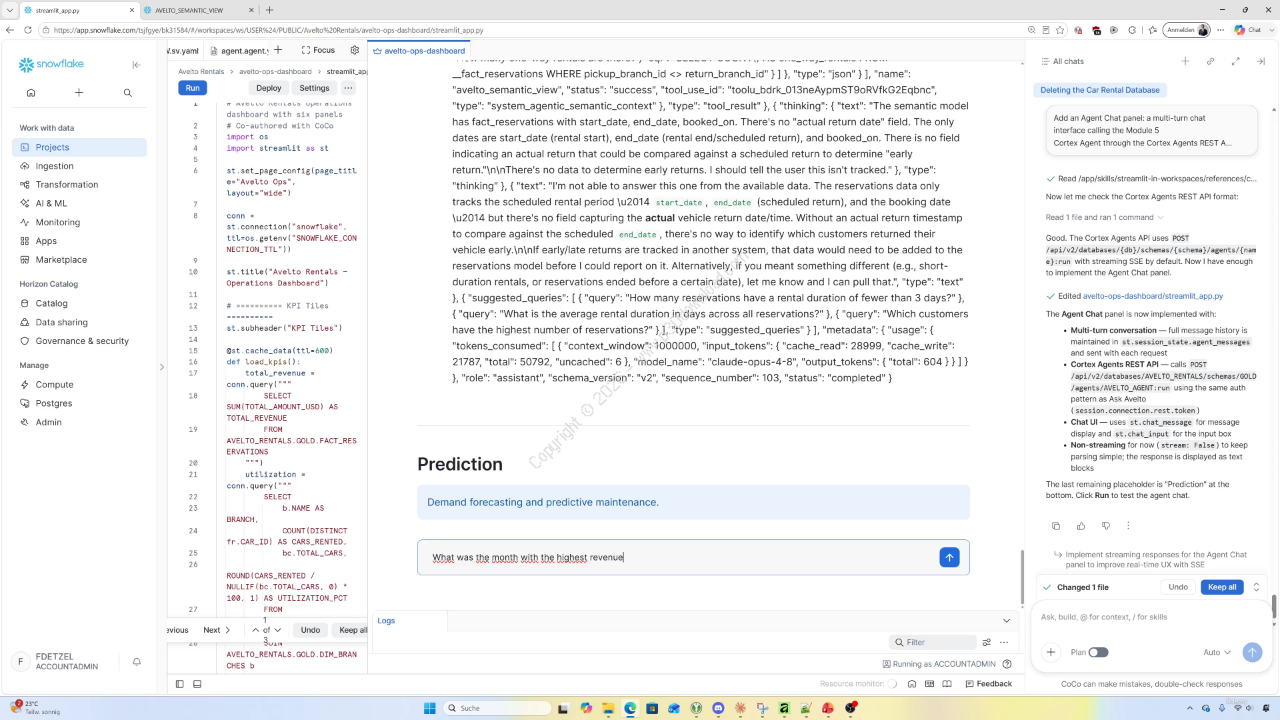1280x720 pixels.
Task: Switch to the agent.agent file tab
Action: click(244, 50)
